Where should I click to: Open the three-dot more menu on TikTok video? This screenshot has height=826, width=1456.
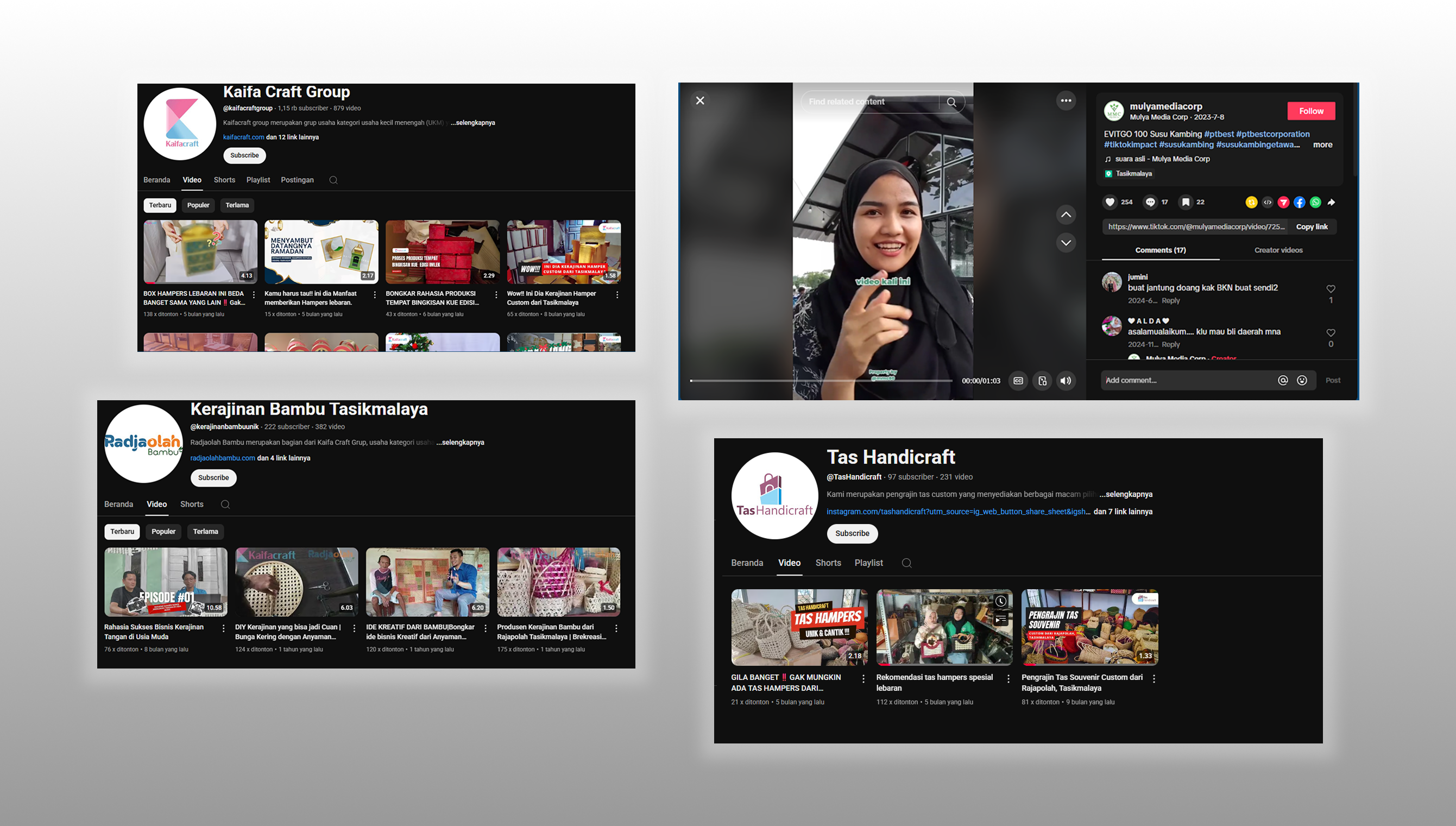1066,100
